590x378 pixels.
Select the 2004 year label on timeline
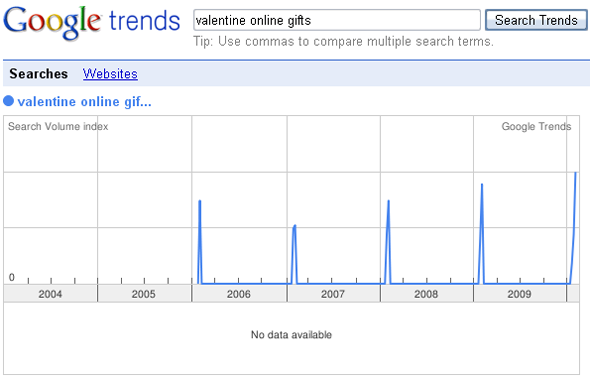coord(50,294)
